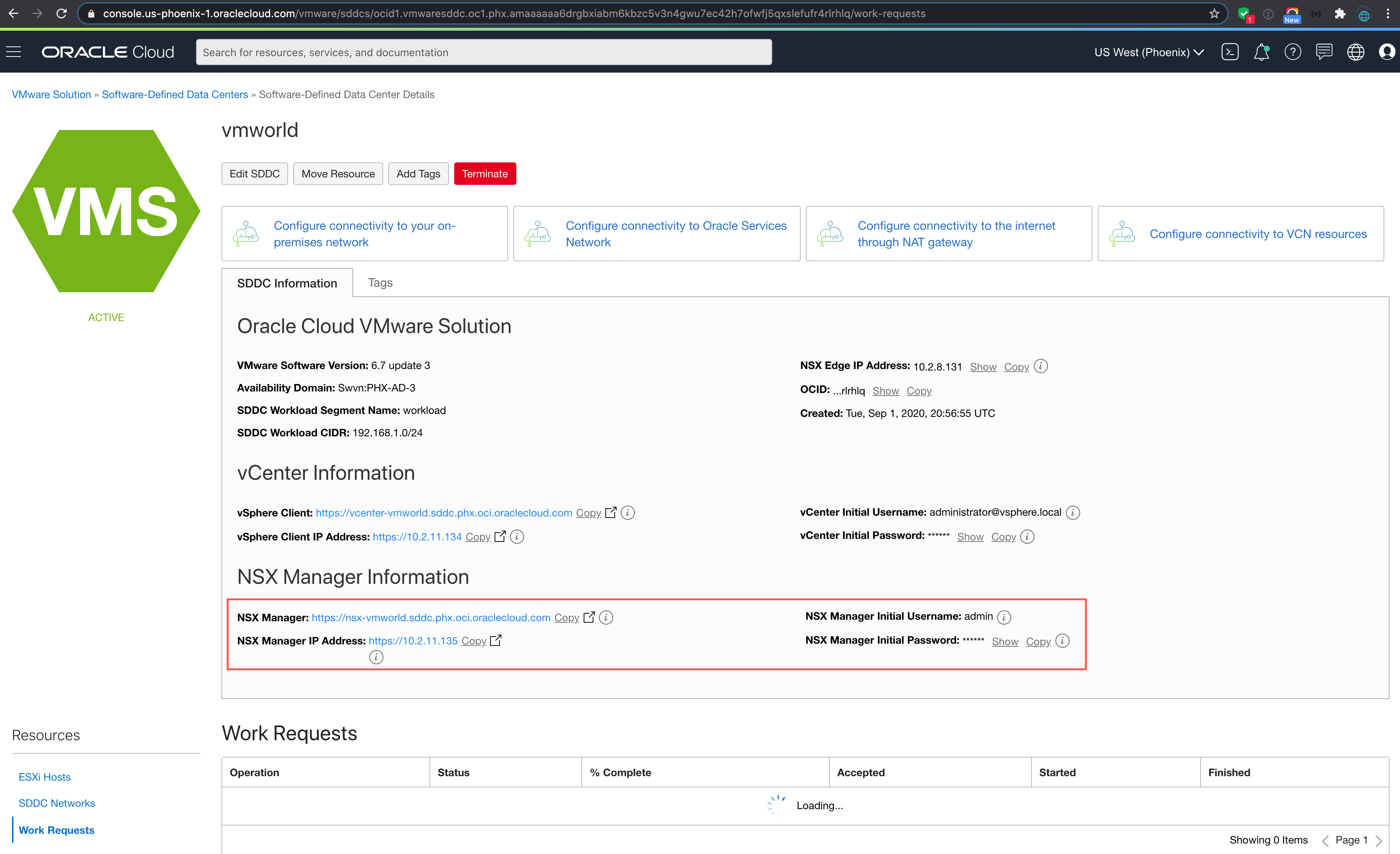Open the user profile avatar
The width and height of the screenshot is (1400, 854).
[1388, 52]
